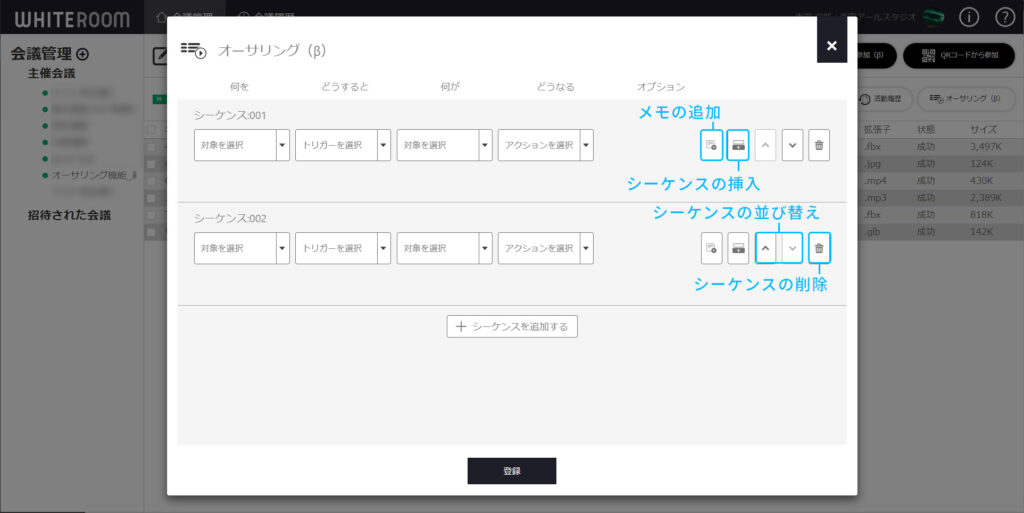Click the .mp3 file row in background
This screenshot has width=1024, height=513.
(940, 198)
